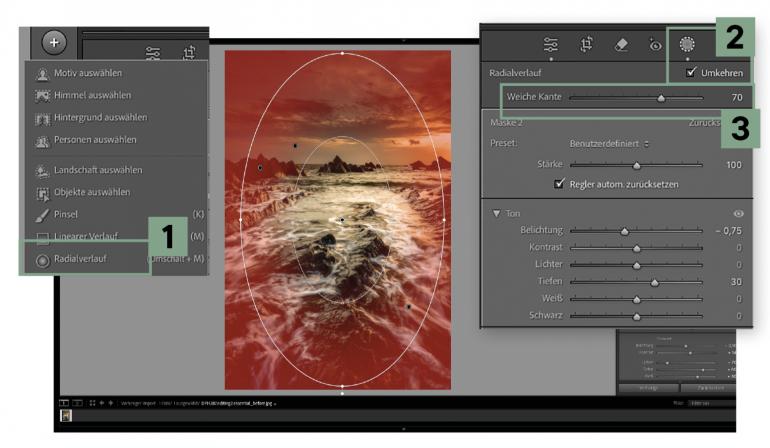Screen dimensions: 770x448
Task: Click the Zurücks reset link beside Maske 2
Action: tap(704, 122)
